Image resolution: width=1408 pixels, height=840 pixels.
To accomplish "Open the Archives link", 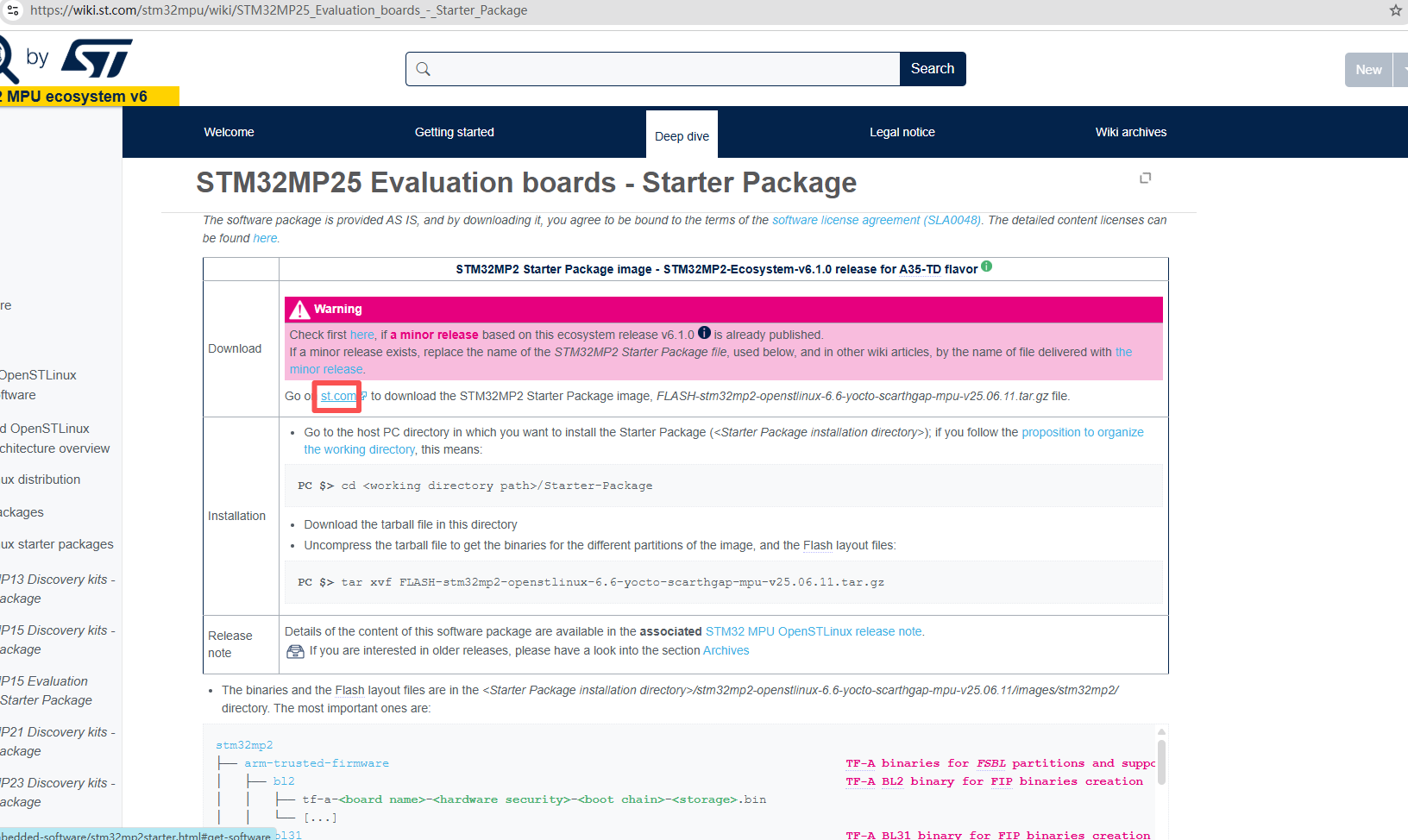I will point(726,650).
